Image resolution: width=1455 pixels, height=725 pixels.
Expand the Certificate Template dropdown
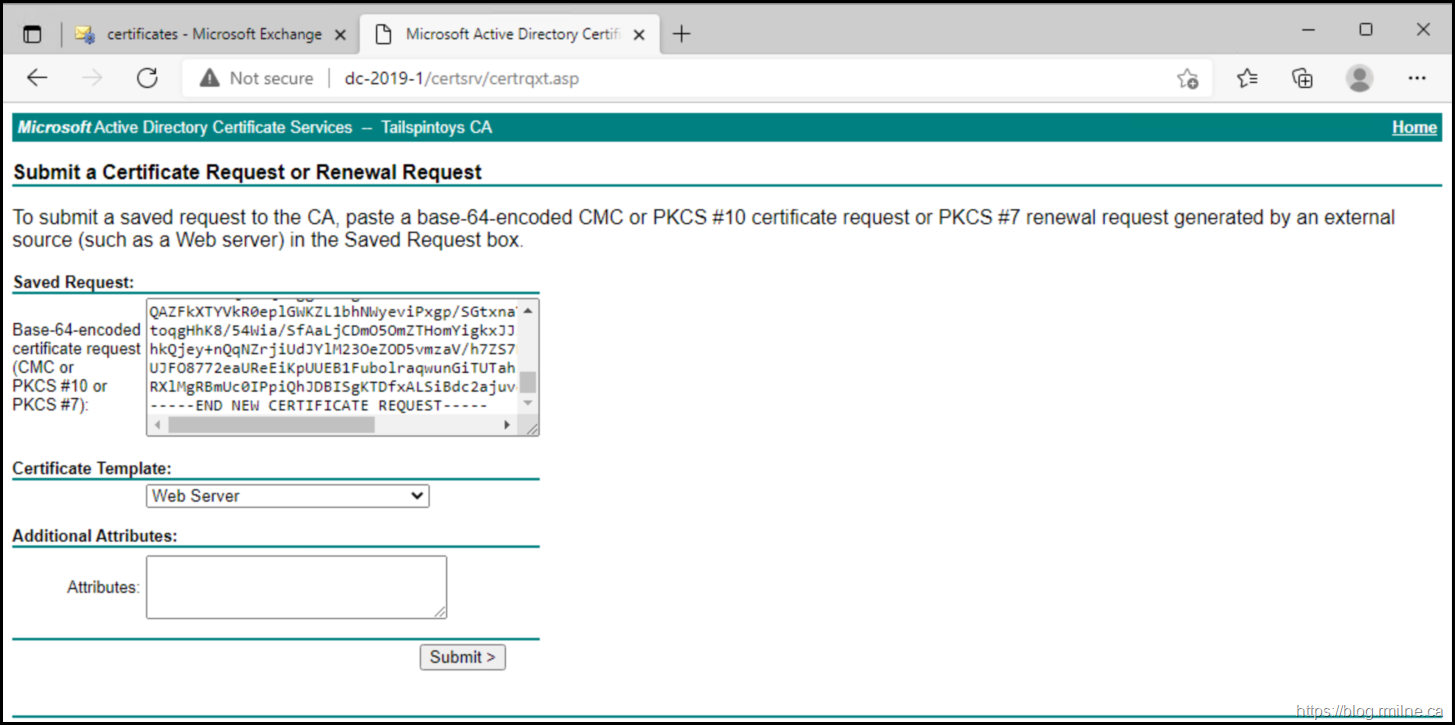(x=287, y=496)
